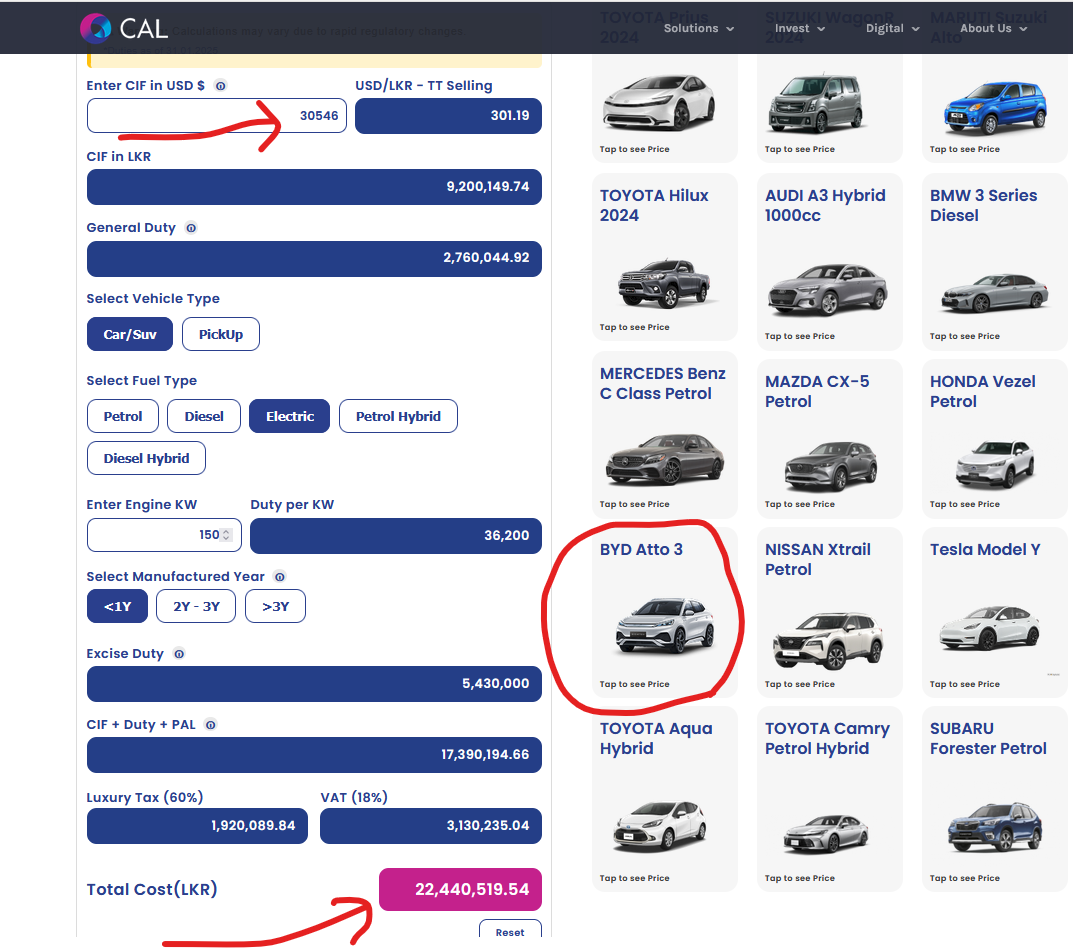The width and height of the screenshot is (1073, 949).
Task: Open the HONDA Vezel Petrol card
Action: [994, 439]
